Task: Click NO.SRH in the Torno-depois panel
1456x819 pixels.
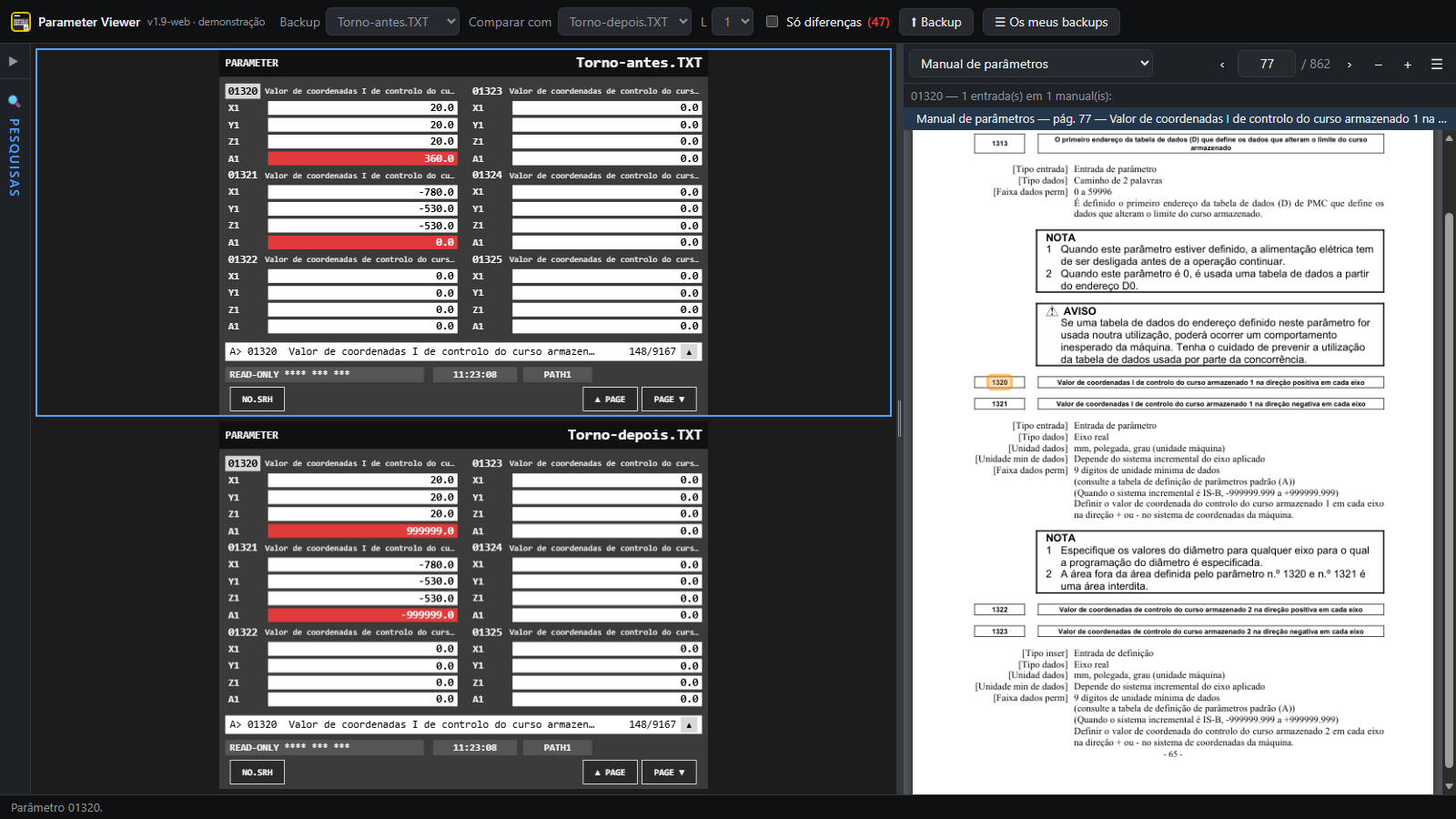Action: coord(258,773)
